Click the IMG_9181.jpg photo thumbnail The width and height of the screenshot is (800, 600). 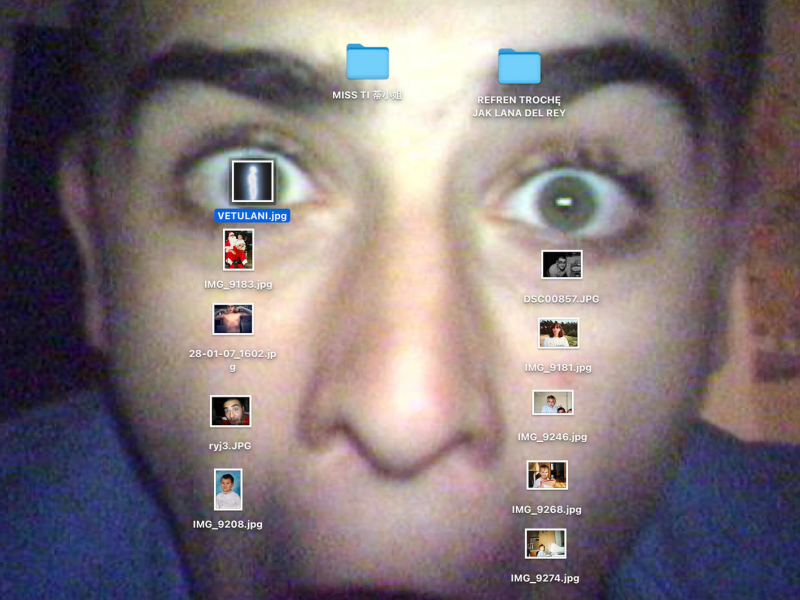558,333
